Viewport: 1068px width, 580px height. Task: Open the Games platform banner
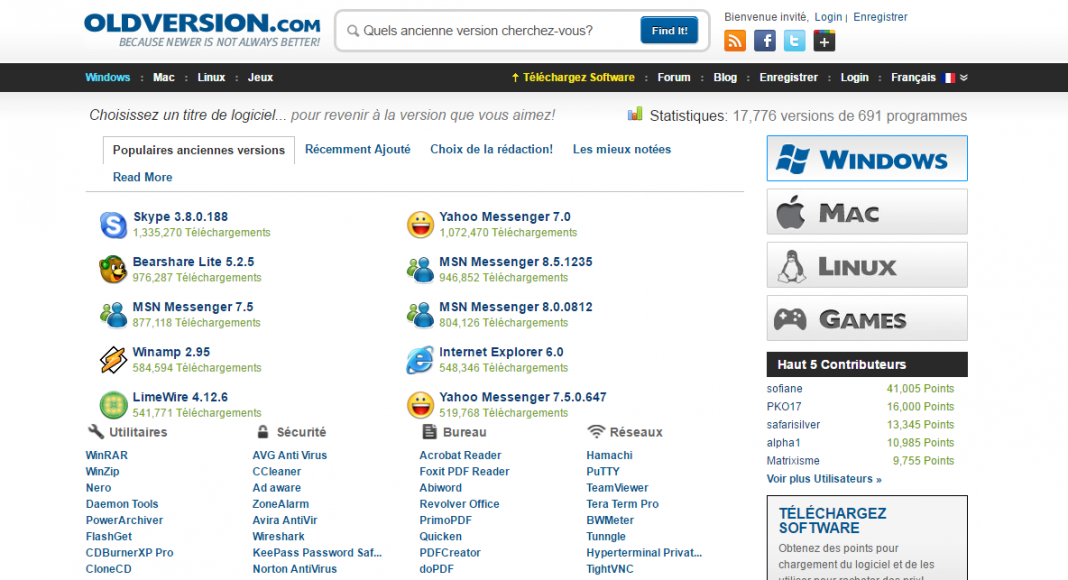point(867,318)
